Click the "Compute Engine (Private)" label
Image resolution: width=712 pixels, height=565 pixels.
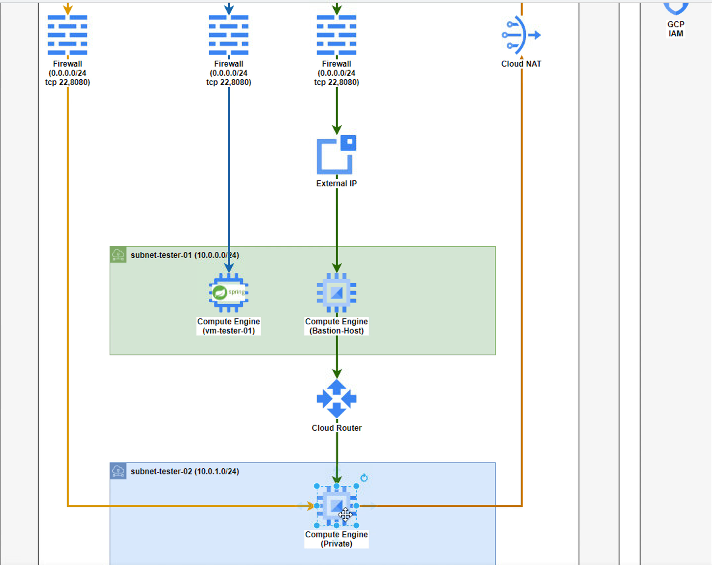pos(336,539)
